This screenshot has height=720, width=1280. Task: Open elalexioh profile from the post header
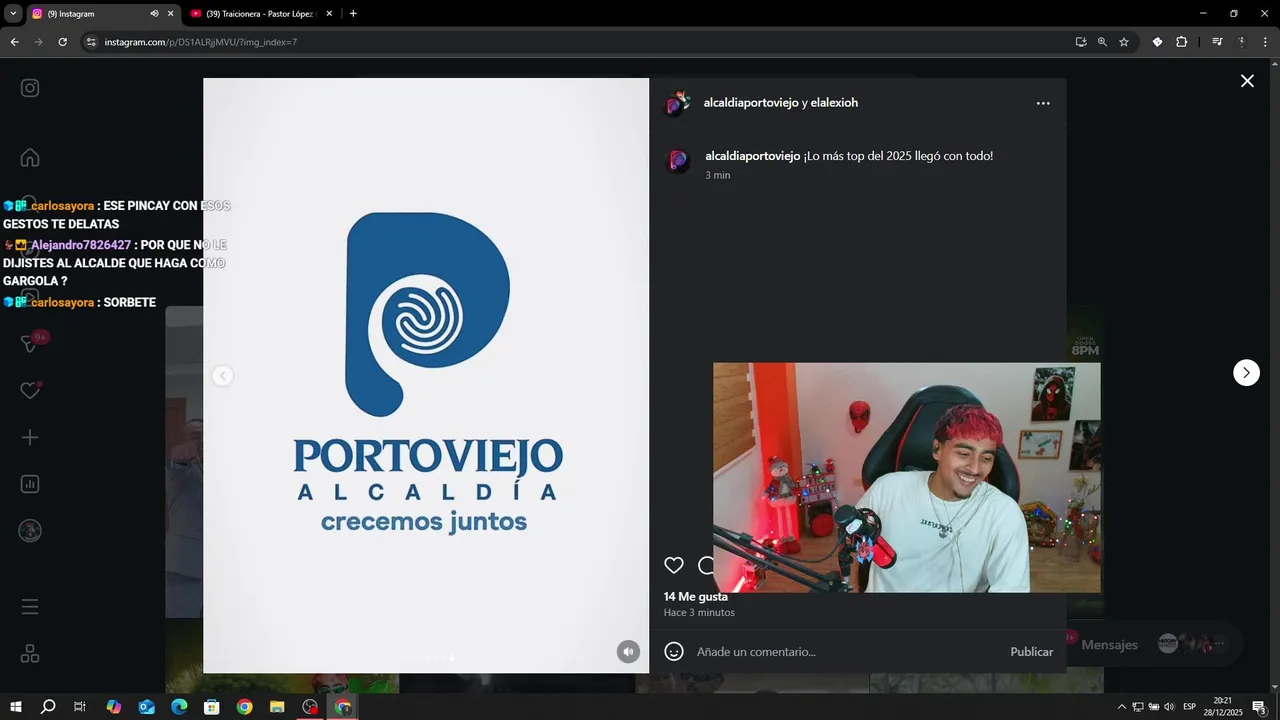[834, 103]
